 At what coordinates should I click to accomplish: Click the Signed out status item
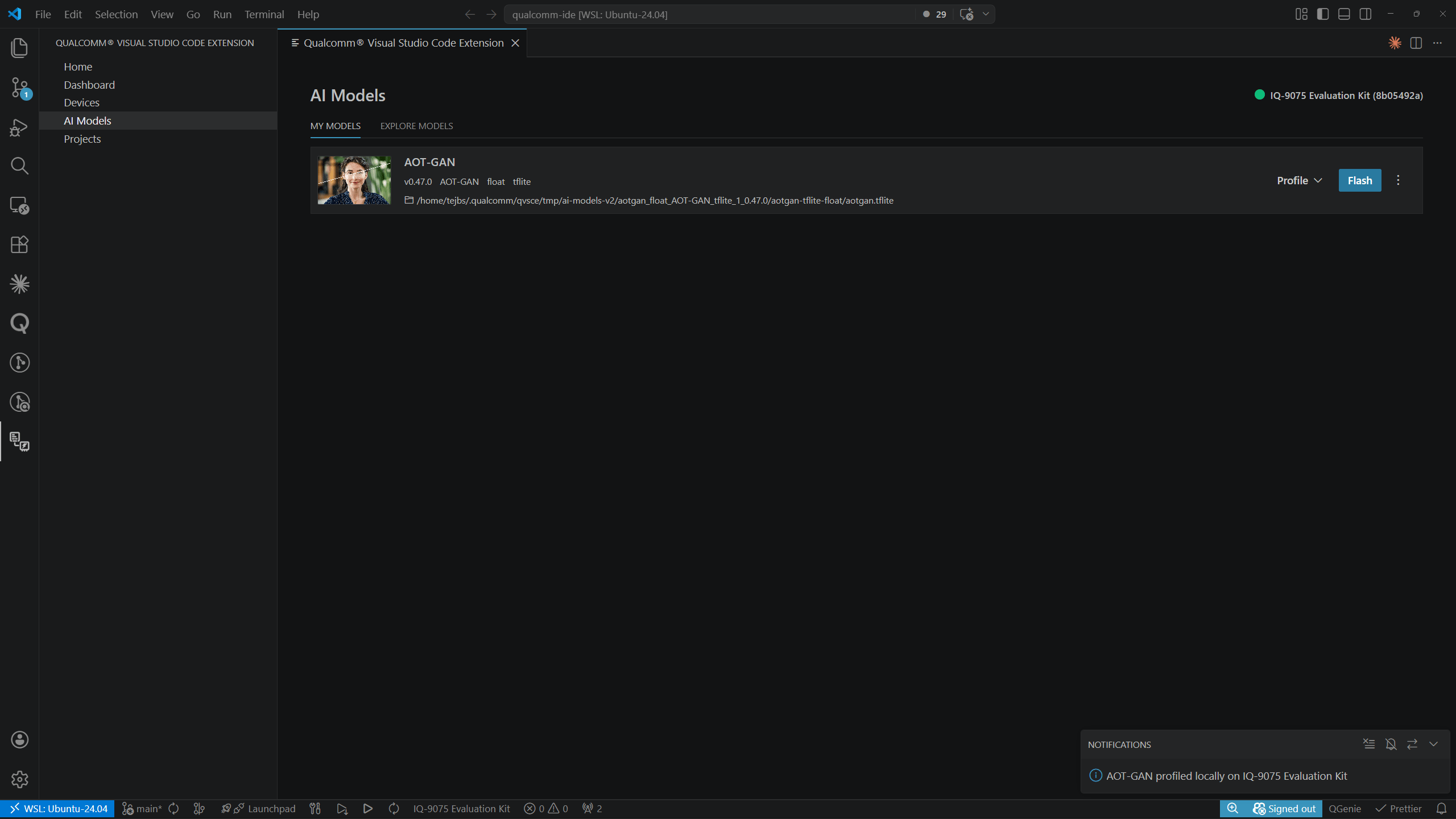click(1284, 809)
